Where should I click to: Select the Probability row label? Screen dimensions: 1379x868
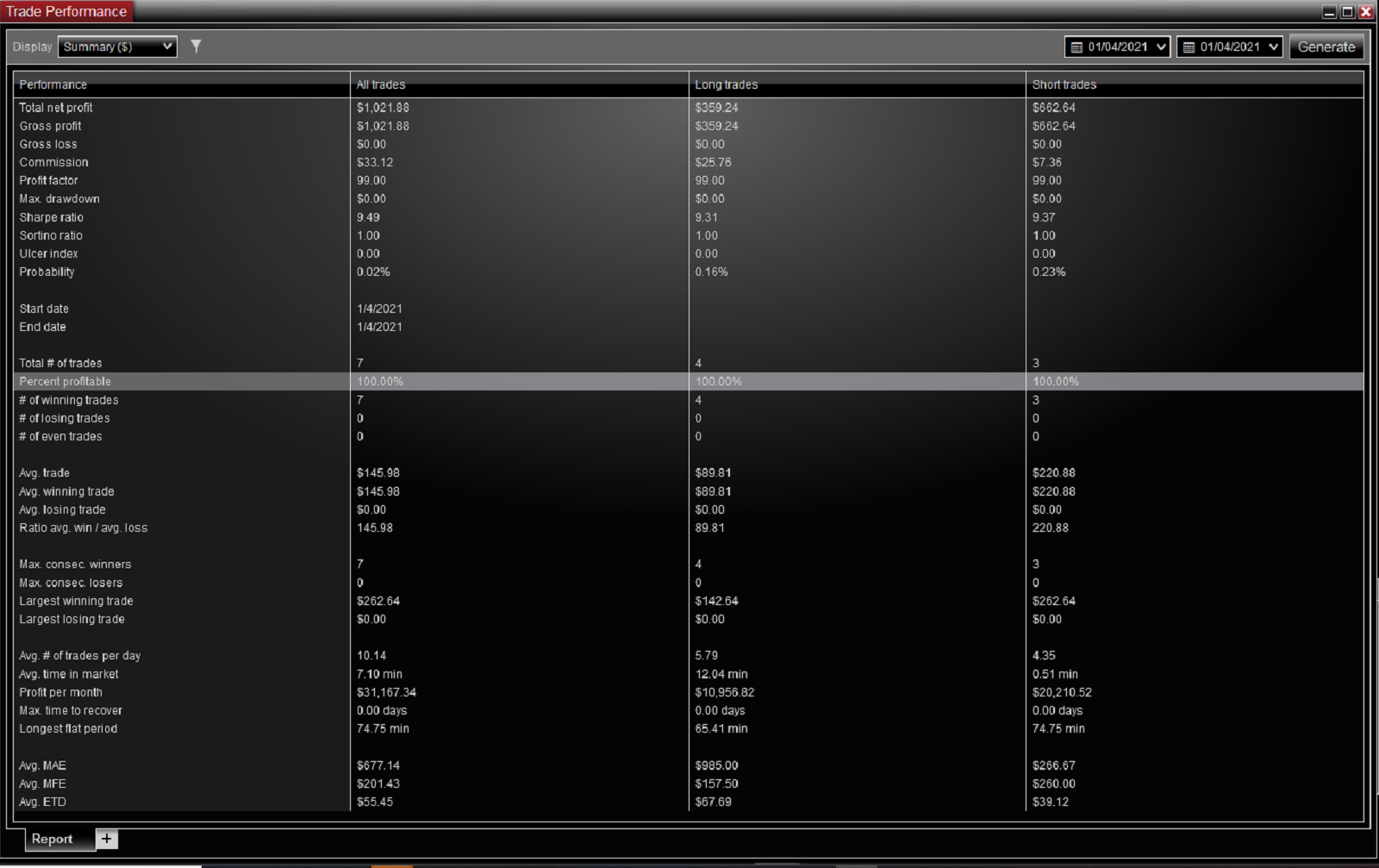47,272
